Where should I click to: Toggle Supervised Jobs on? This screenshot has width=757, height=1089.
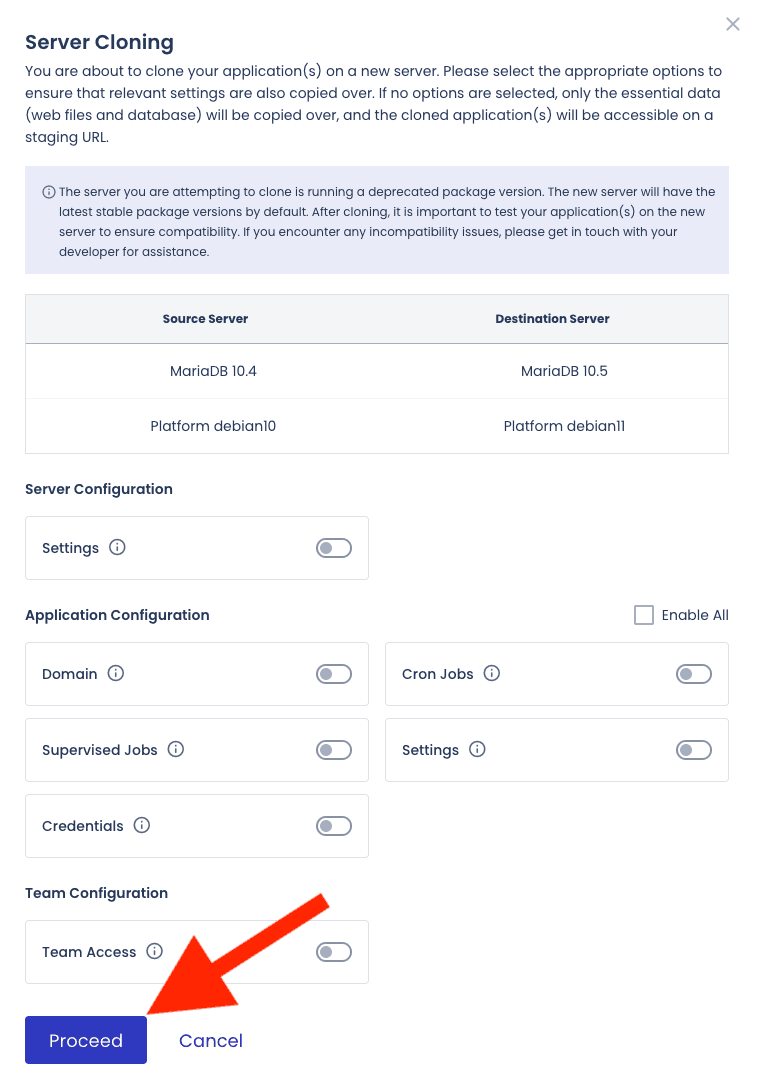coord(333,749)
